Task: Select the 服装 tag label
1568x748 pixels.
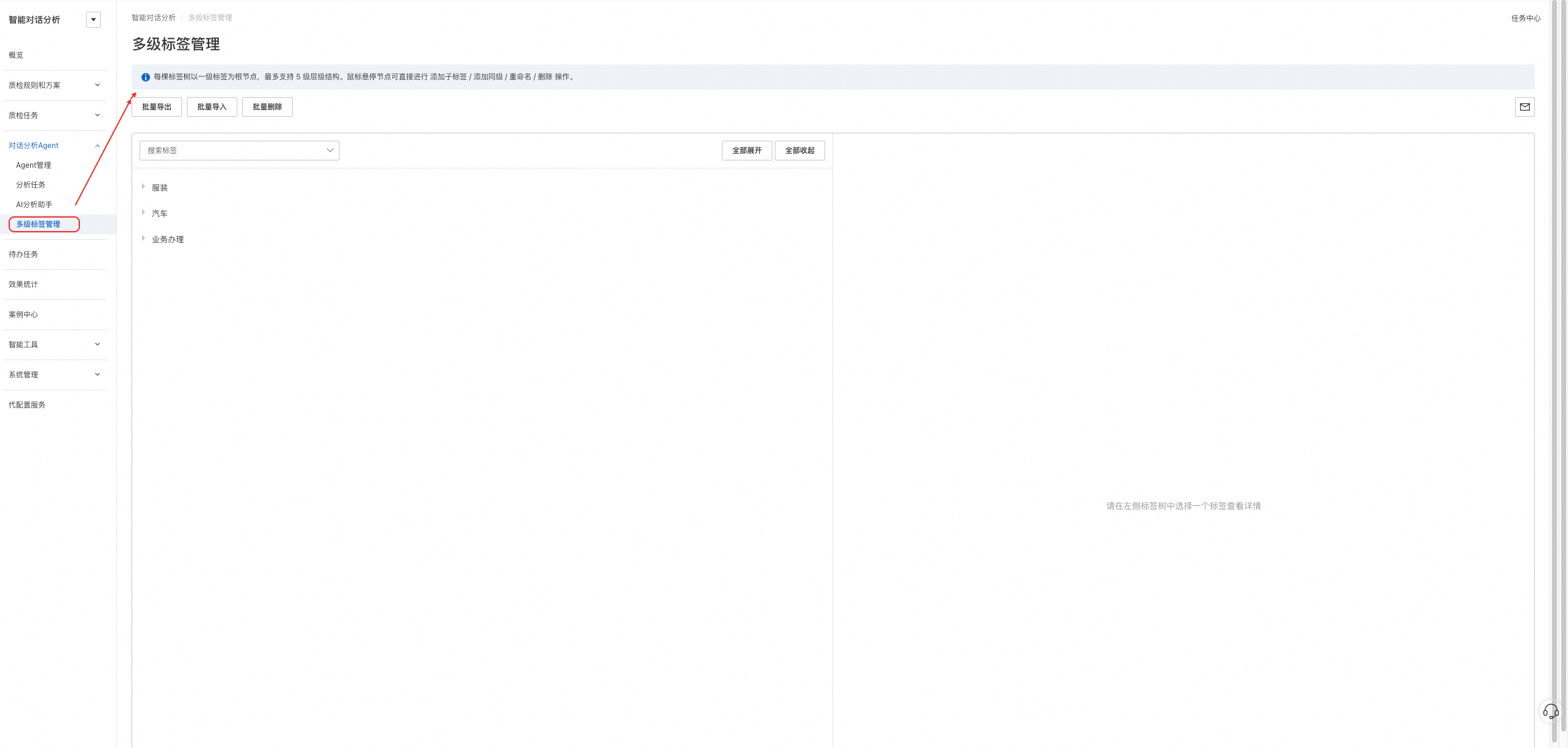Action: coord(160,188)
